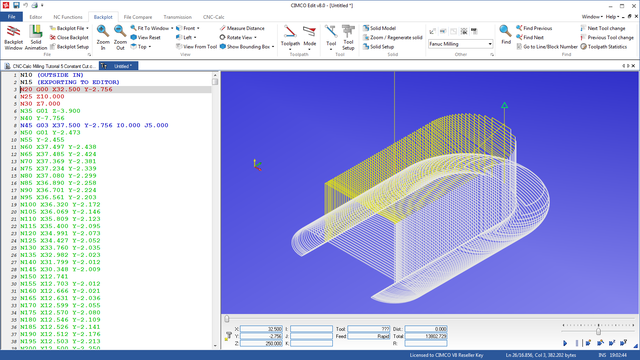The image size is (640, 360).
Task: Expand the Top view dropdown
Action: coord(150,47)
